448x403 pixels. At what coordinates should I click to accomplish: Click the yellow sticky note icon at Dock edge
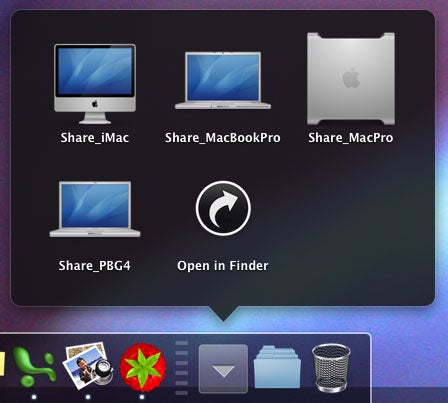pos(2,364)
